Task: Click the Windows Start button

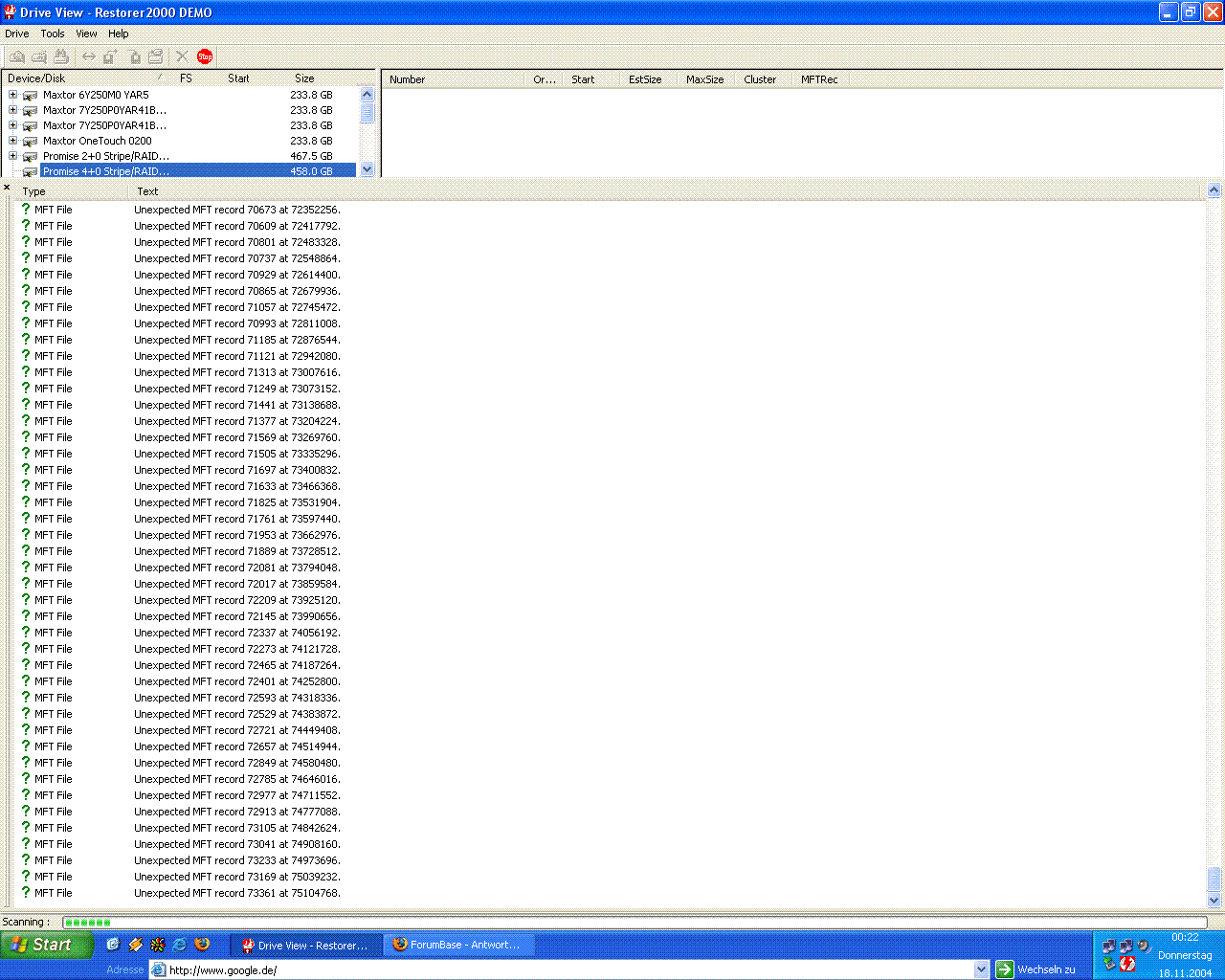Action: (x=47, y=945)
